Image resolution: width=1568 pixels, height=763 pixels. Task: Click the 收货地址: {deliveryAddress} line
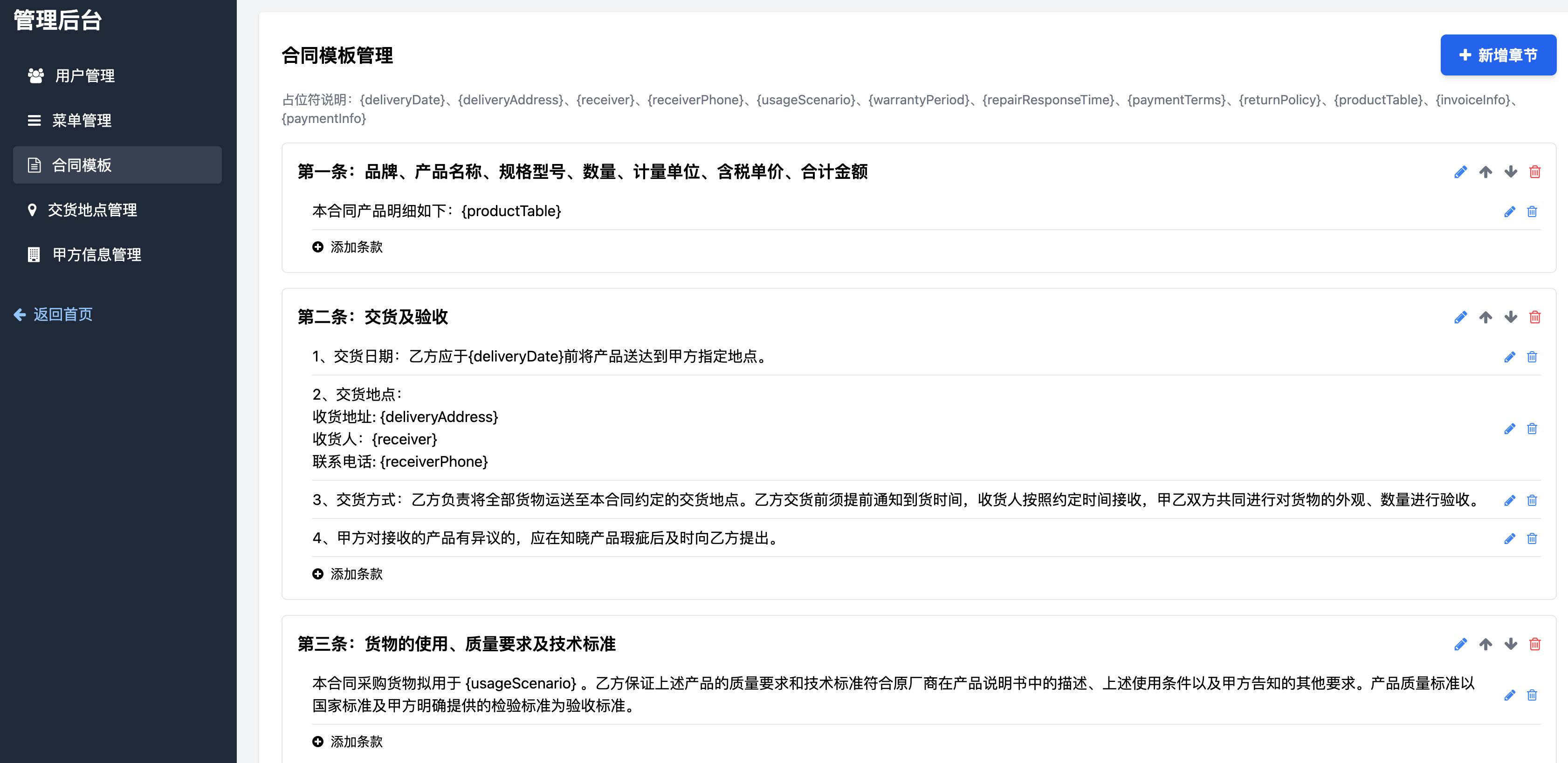[x=406, y=417]
